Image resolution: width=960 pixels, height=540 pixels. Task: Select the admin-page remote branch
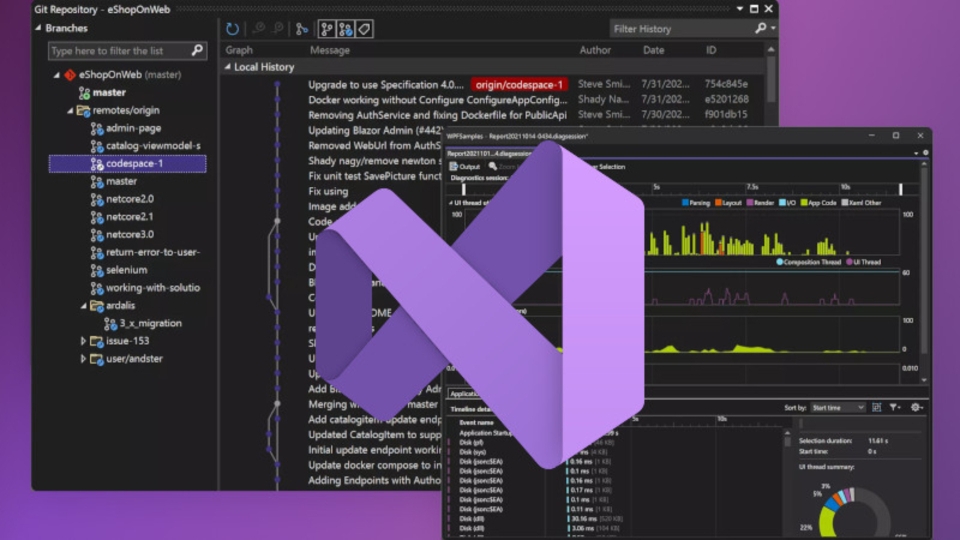tap(133, 128)
